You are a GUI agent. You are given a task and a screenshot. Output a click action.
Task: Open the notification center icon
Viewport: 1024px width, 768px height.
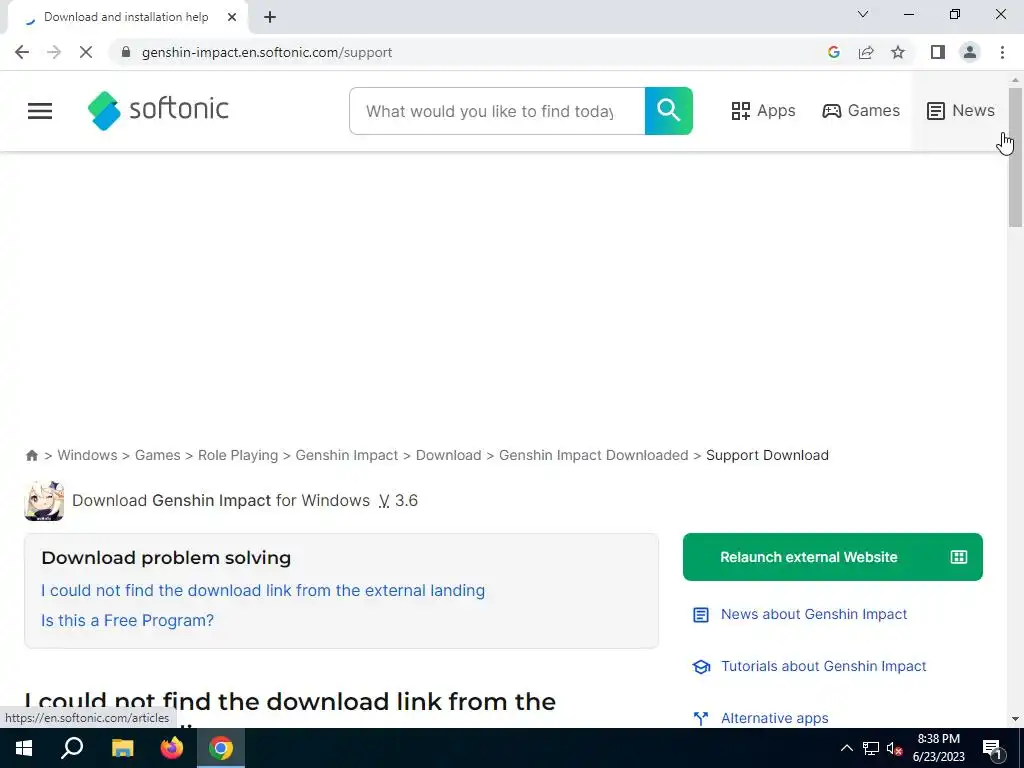(x=993, y=748)
